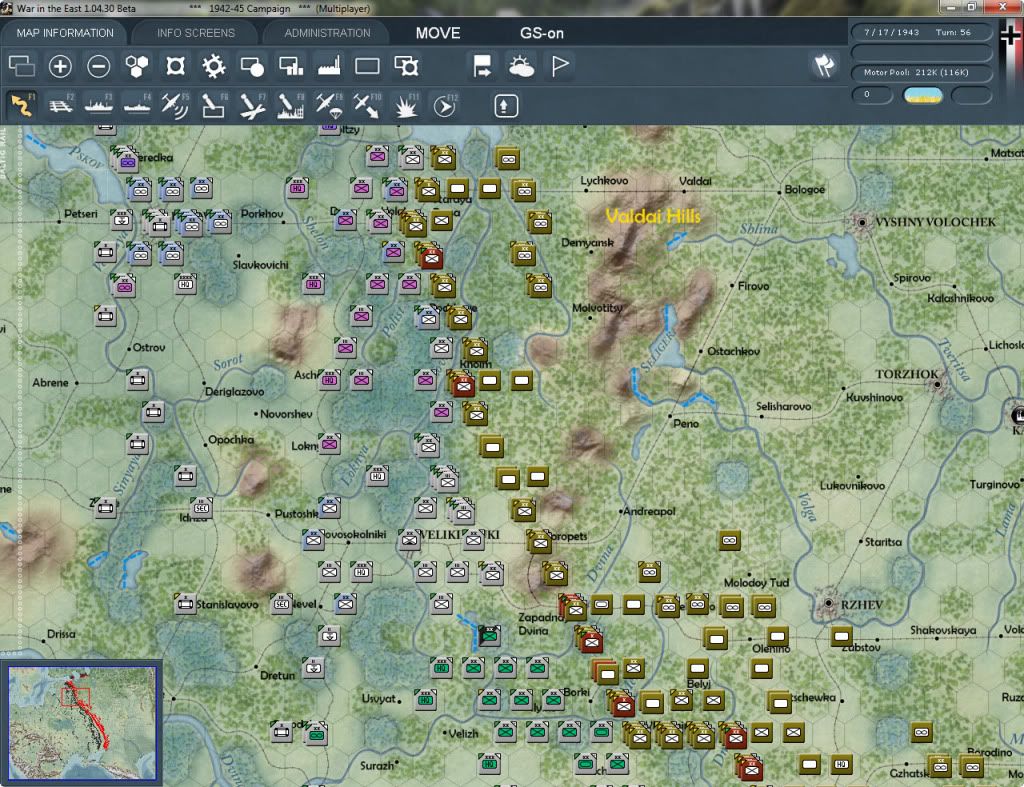Screen dimensions: 1024x787
Task: Click the boxed up-arrow button beside F12
Action: [505, 106]
